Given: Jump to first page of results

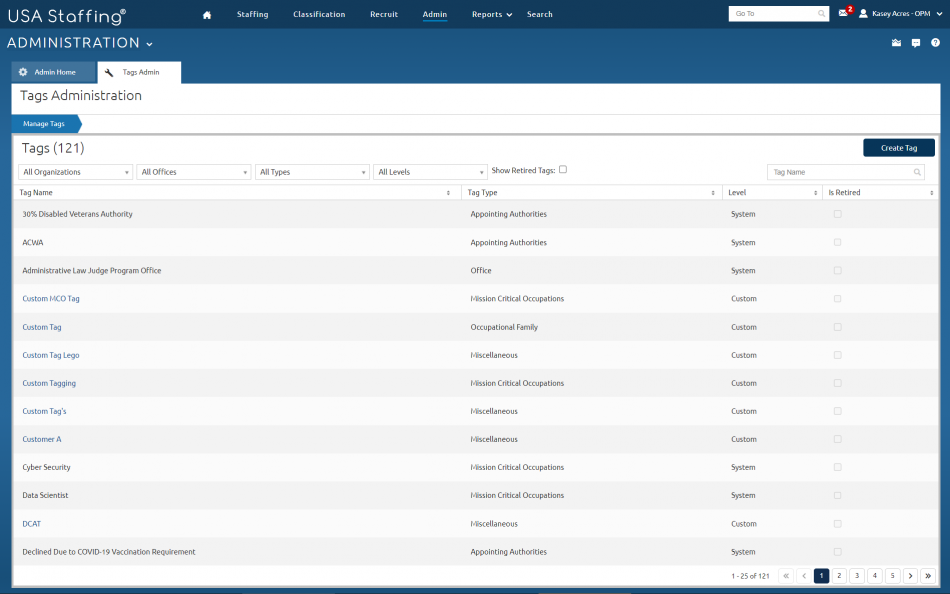Looking at the screenshot, I should [x=786, y=576].
